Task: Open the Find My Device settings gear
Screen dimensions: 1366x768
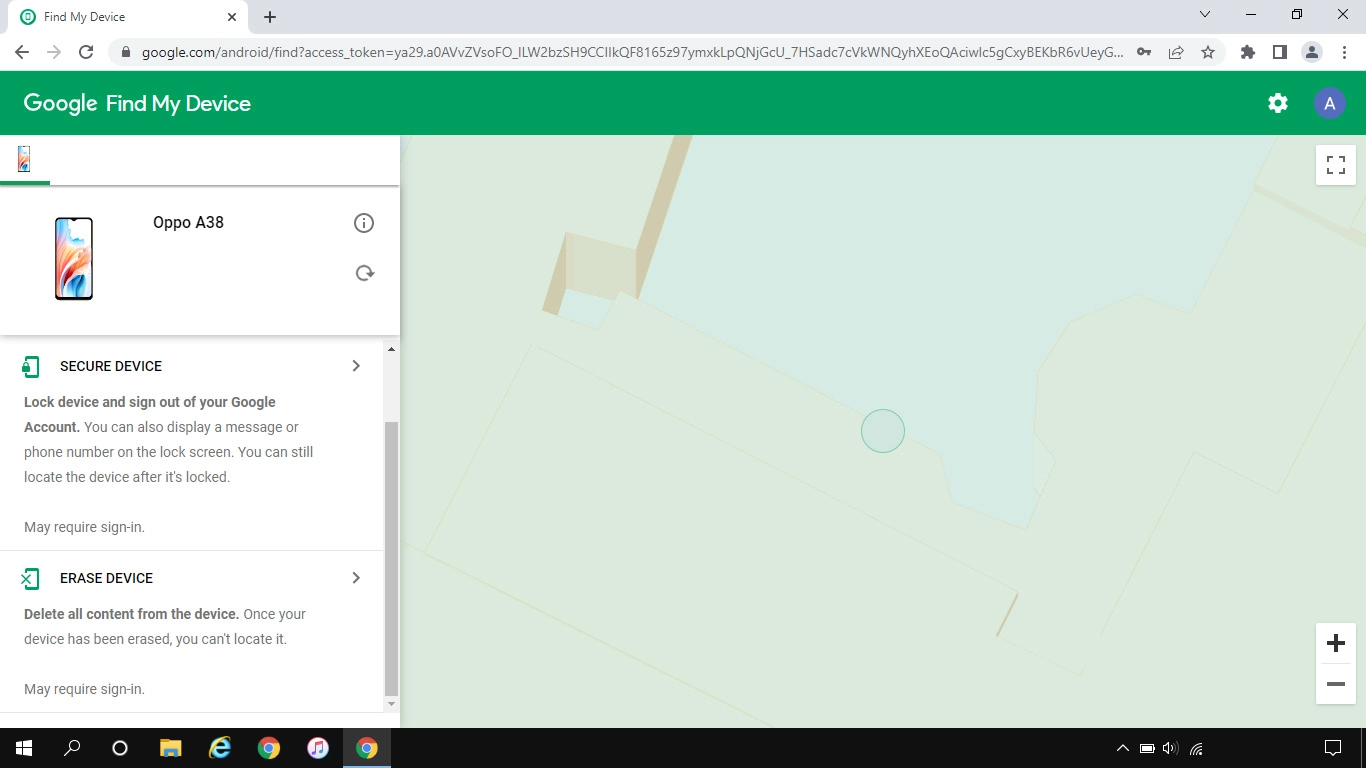Action: 1277,102
